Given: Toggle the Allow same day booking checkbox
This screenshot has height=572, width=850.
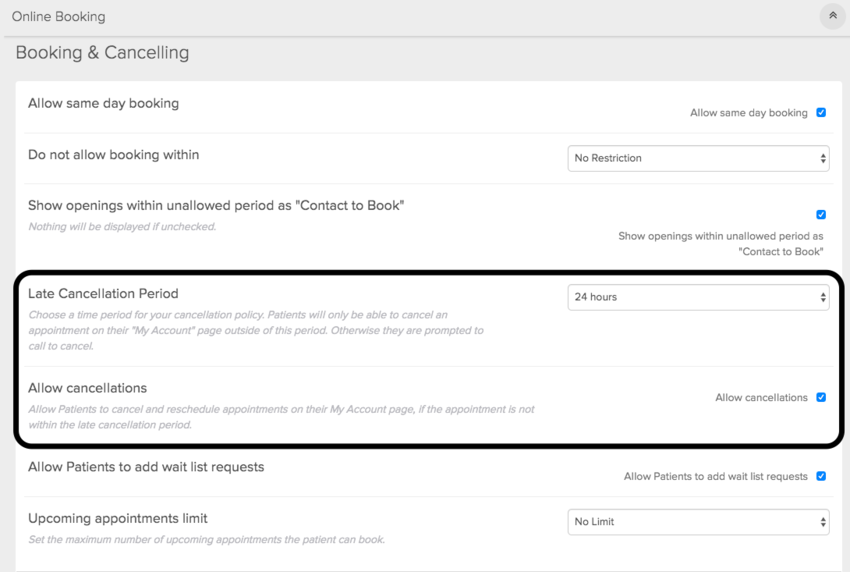Looking at the screenshot, I should pos(821,113).
